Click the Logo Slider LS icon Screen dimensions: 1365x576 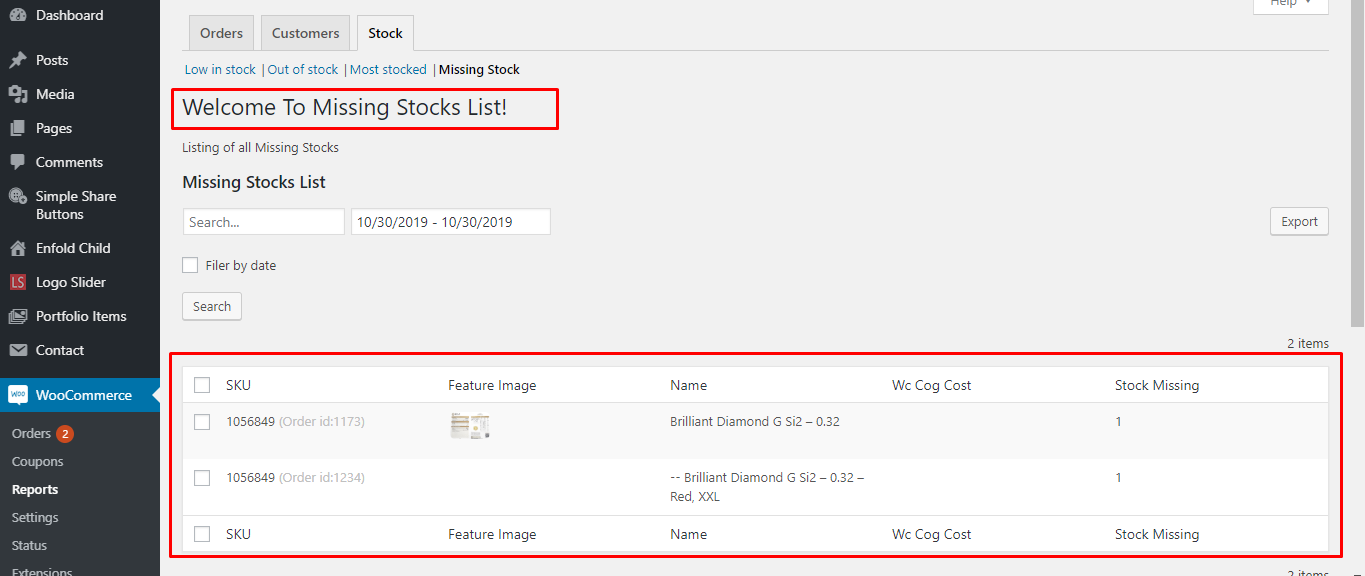(17, 282)
